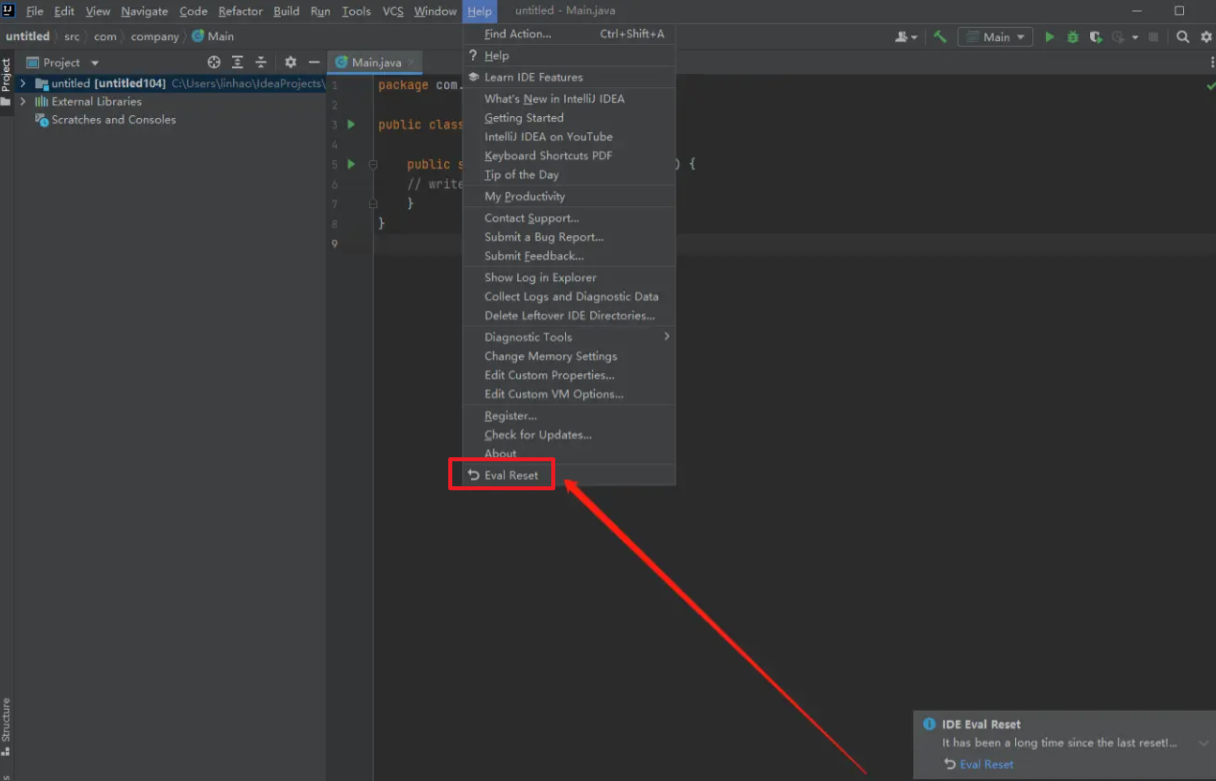The width and height of the screenshot is (1216, 781).
Task: Select Find Action... menu entry
Action: click(569, 34)
